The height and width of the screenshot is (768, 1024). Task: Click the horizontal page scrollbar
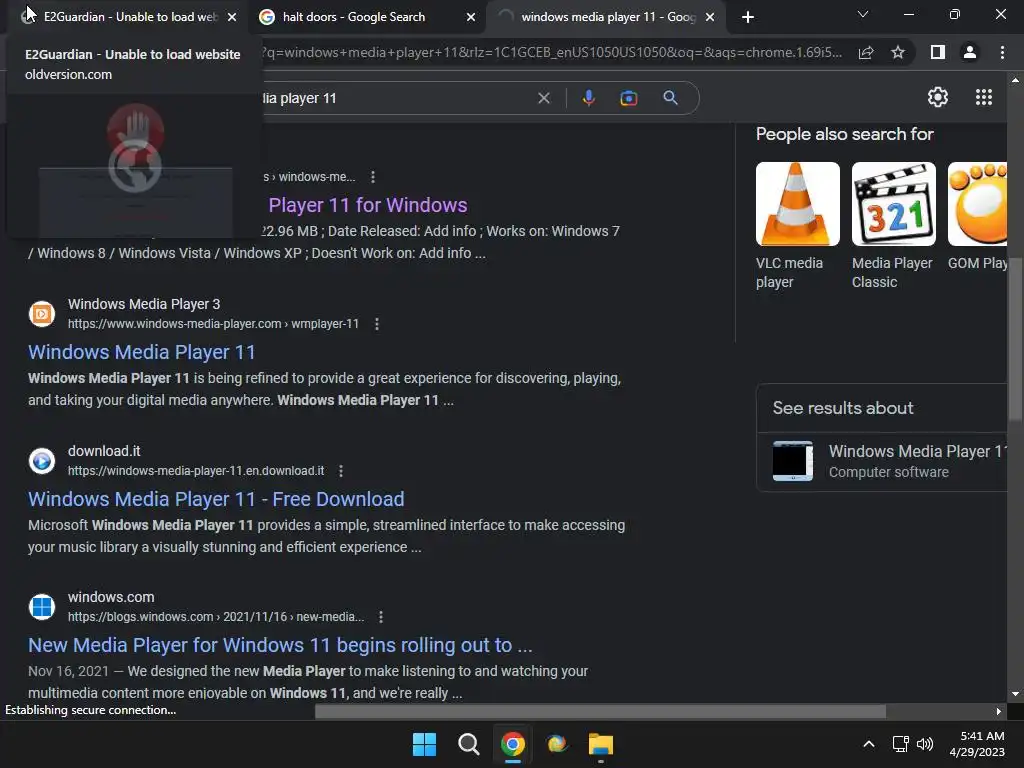600,711
